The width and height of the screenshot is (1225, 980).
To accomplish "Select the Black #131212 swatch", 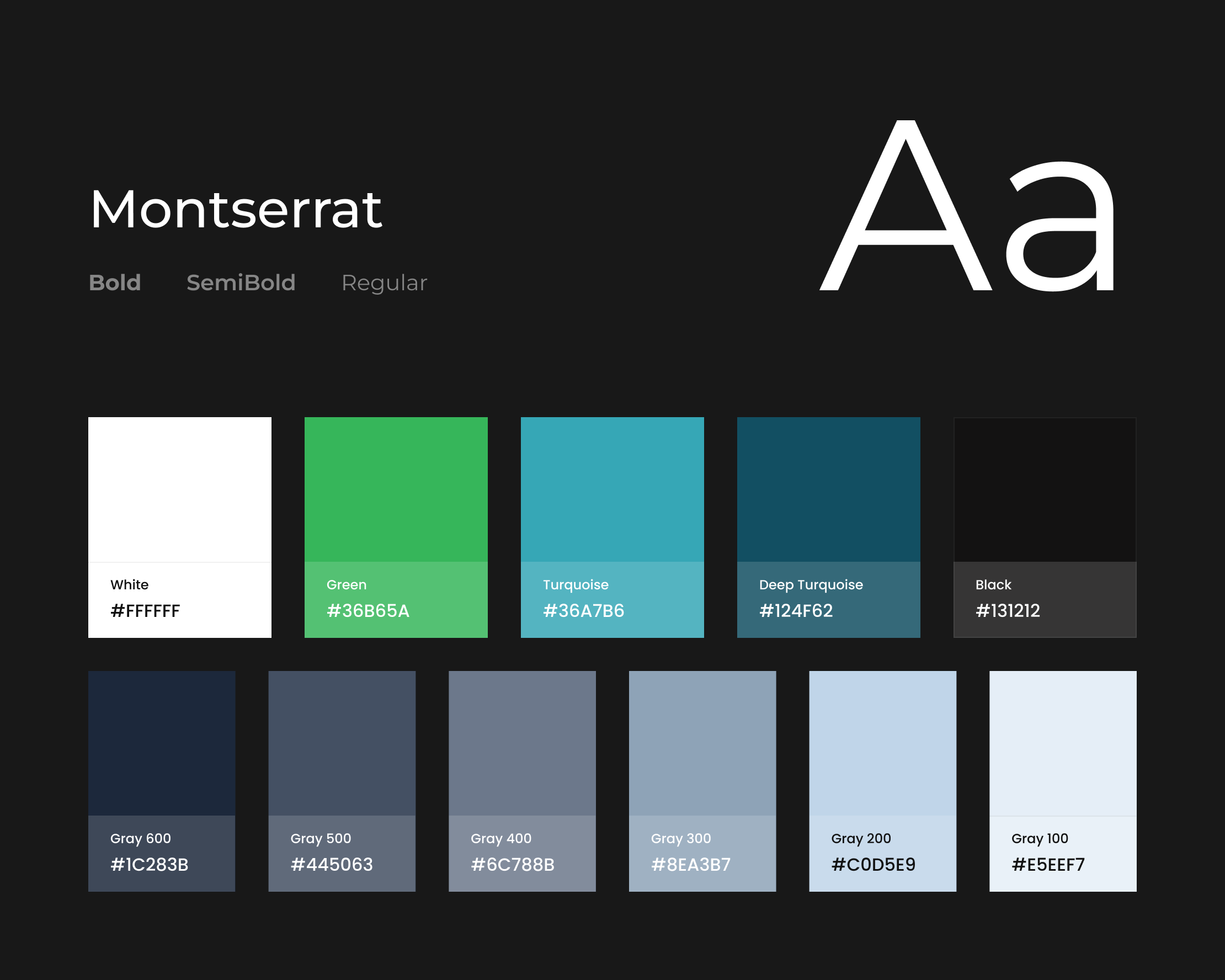I will [1045, 489].
